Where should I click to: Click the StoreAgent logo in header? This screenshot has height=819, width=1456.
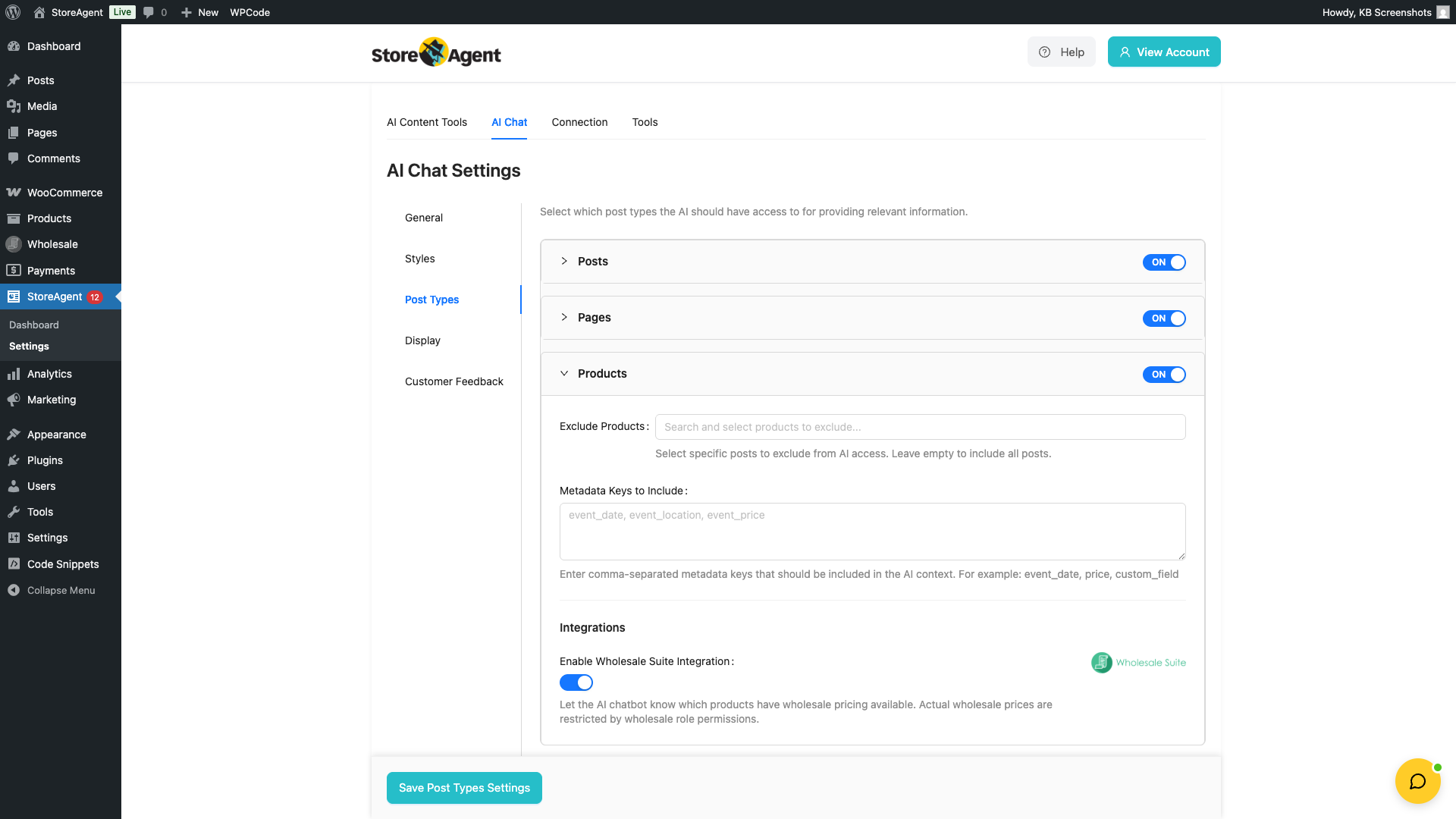click(x=436, y=52)
